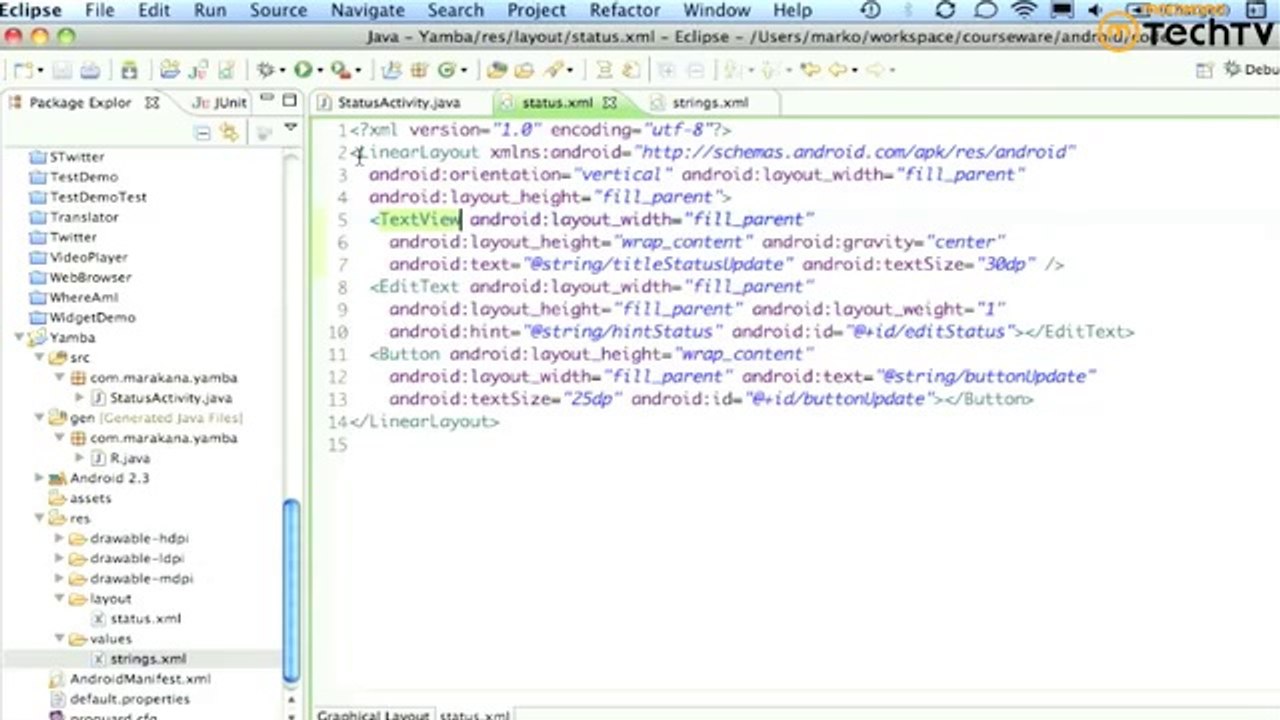This screenshot has width=1280, height=720.
Task: Open Package Explorer view menu triangle
Action: click(291, 128)
